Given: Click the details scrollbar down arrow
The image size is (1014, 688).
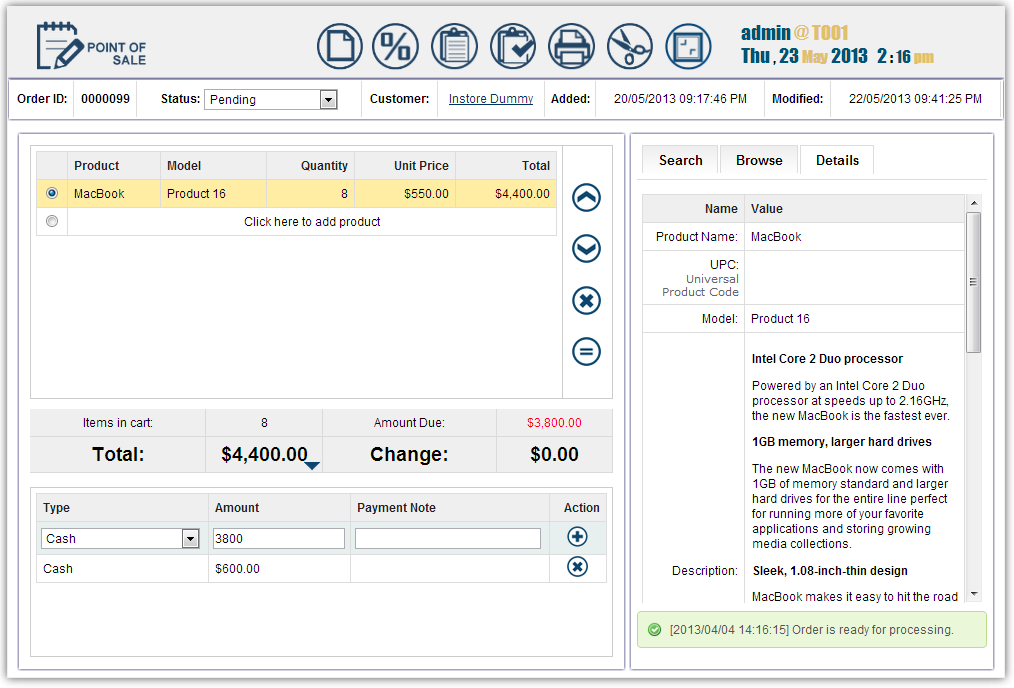Looking at the screenshot, I should [x=974, y=594].
